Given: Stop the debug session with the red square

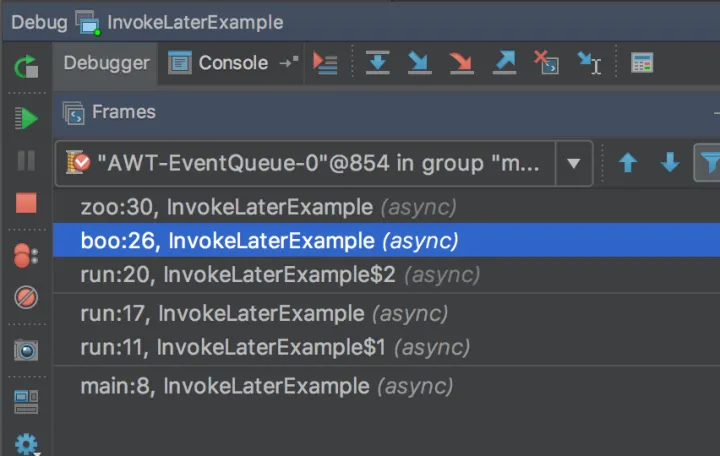Looking at the screenshot, I should tap(25, 203).
